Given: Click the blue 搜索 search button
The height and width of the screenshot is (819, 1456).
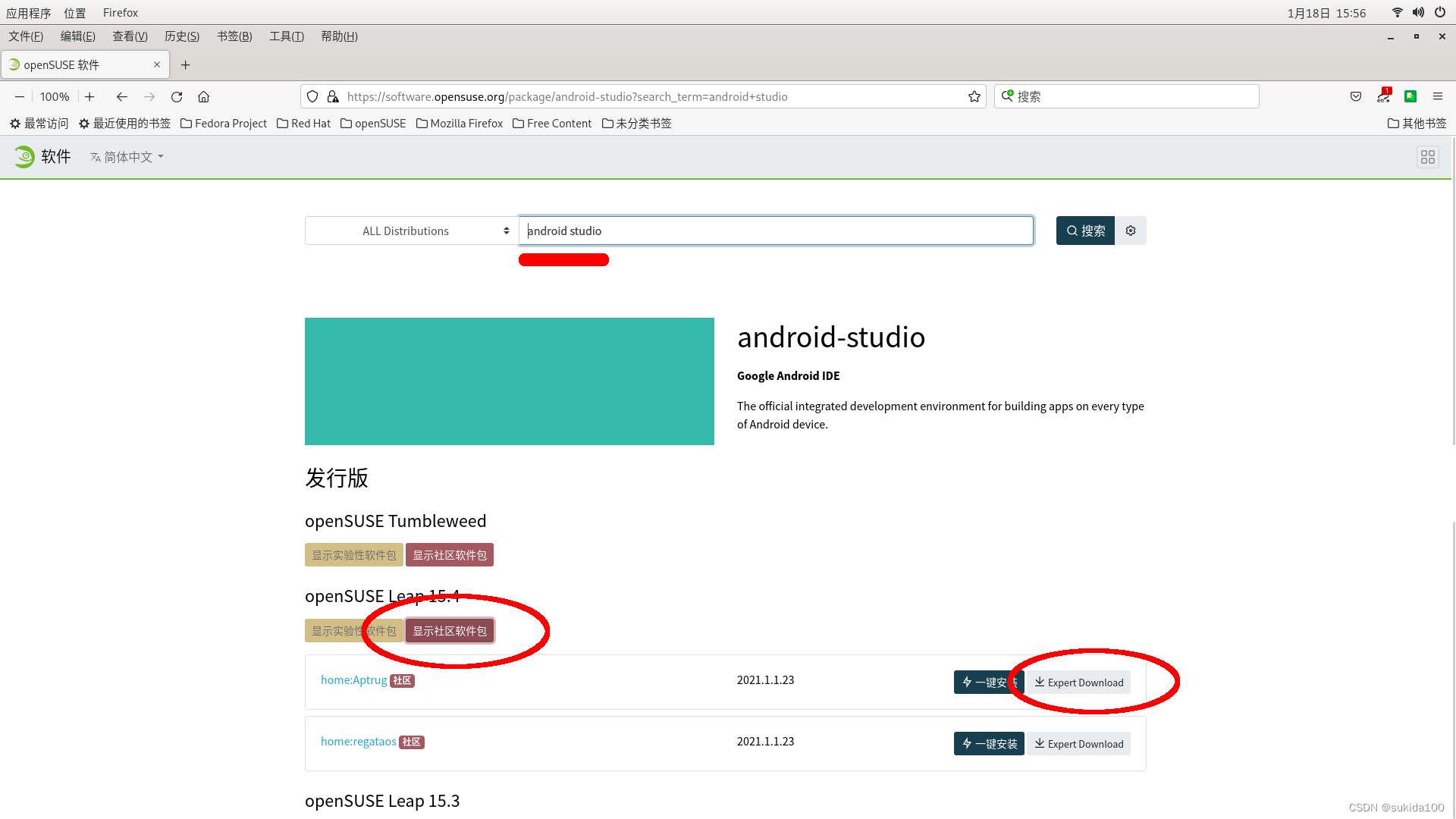Looking at the screenshot, I should [1085, 231].
